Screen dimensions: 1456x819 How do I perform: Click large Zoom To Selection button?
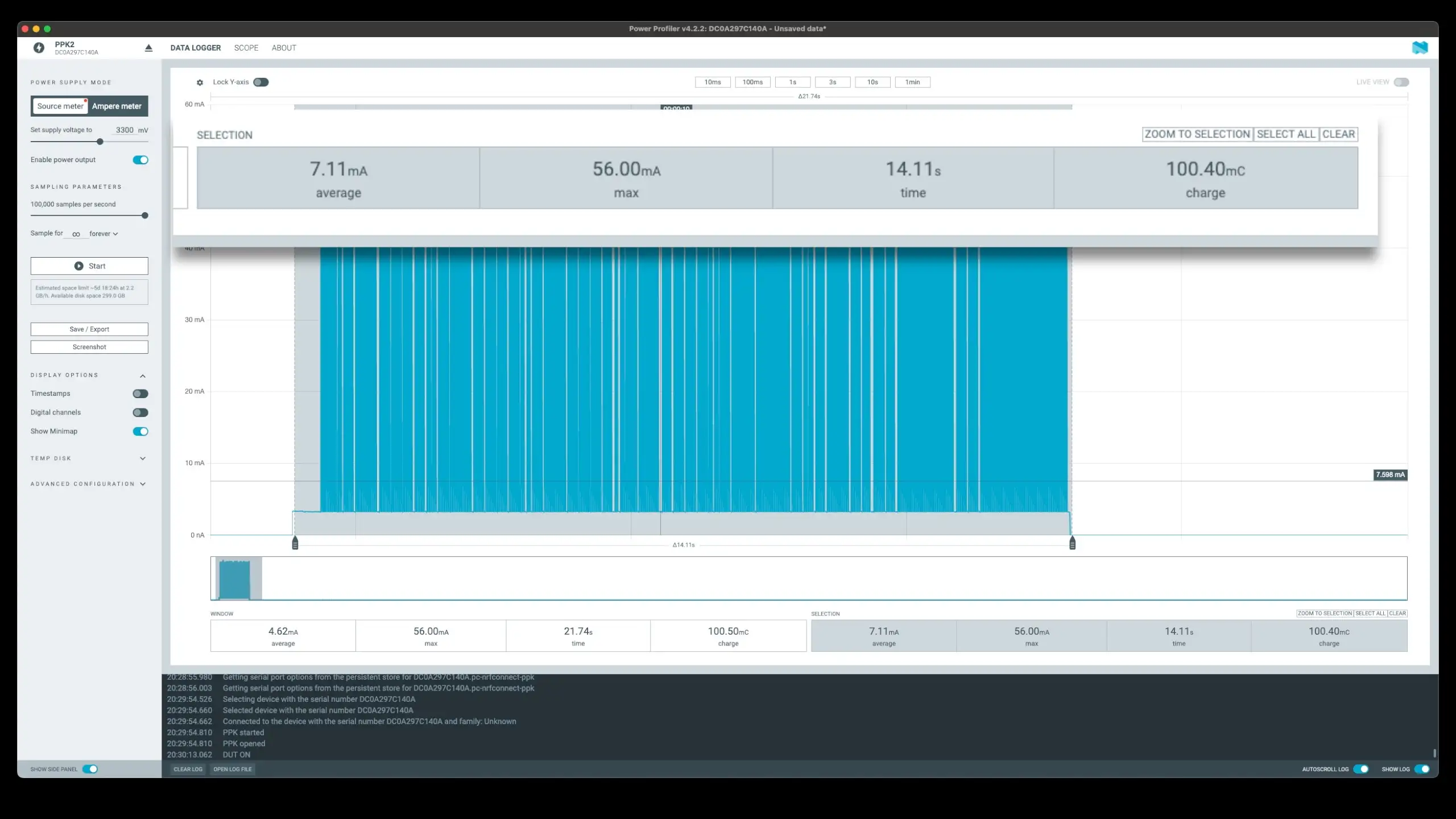(x=1197, y=134)
